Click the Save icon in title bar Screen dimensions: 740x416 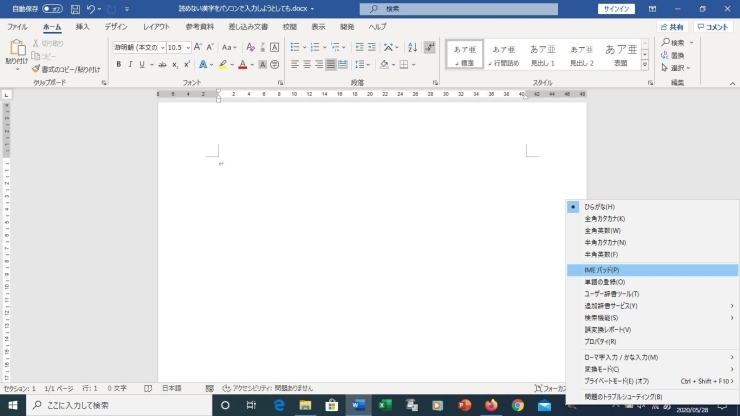pyautogui.click(x=75, y=9)
